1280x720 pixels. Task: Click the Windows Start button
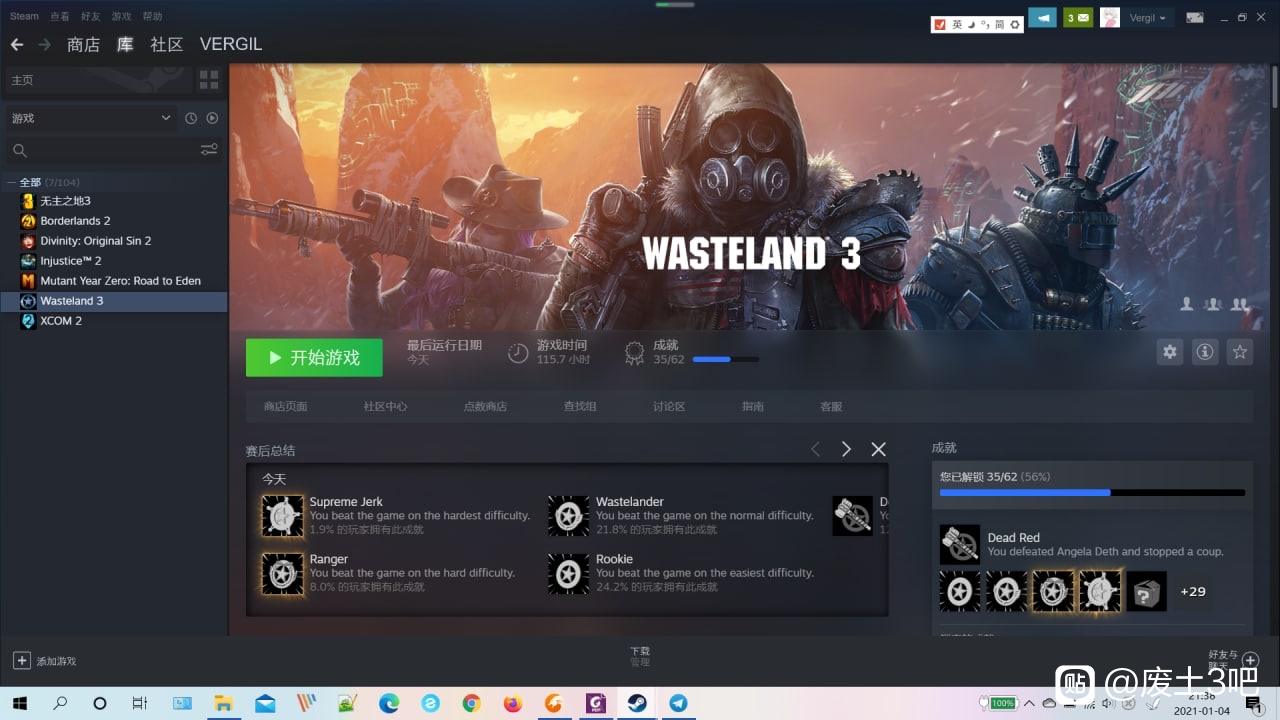(19, 703)
